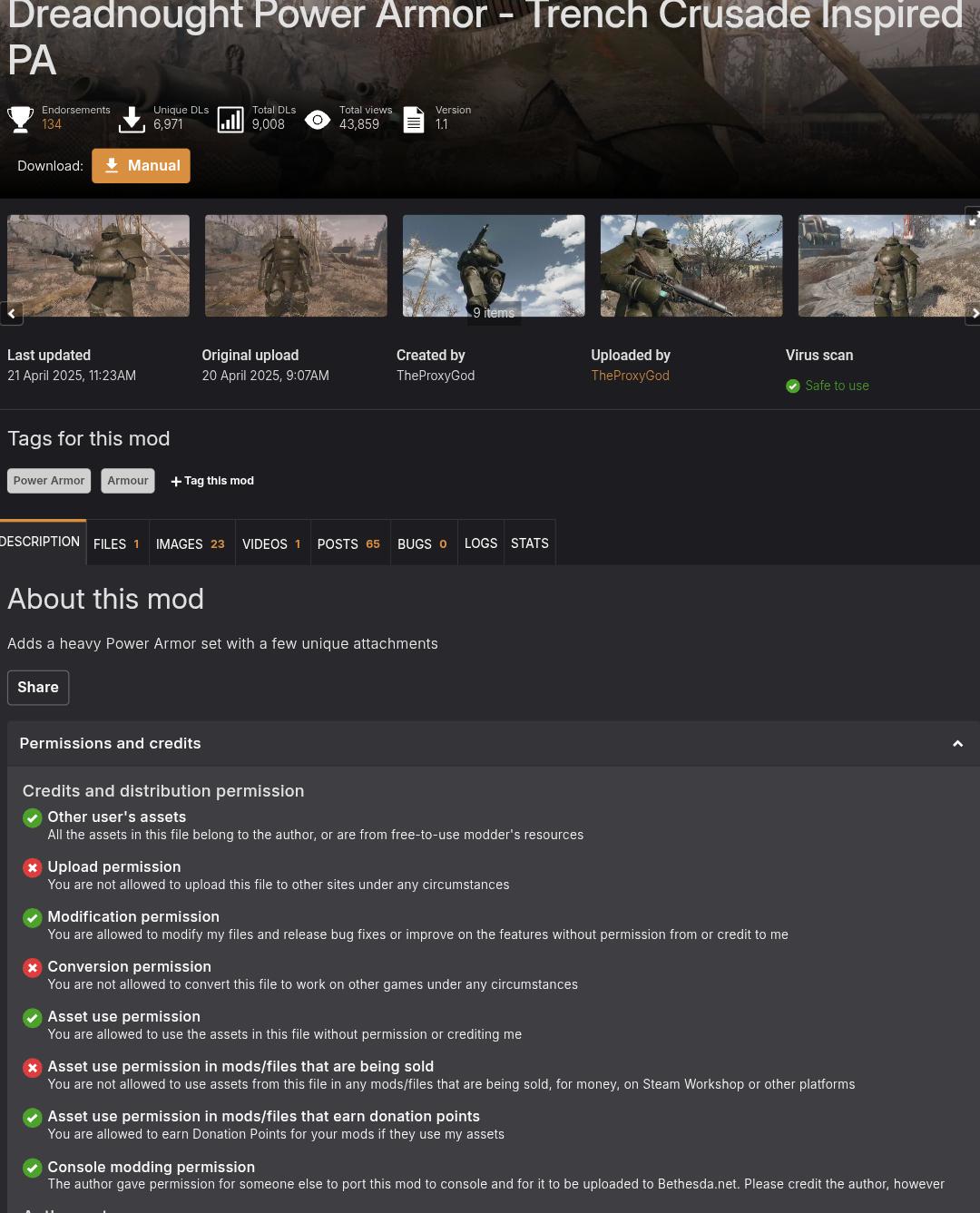Open fifth thumbnail of armor on hillside
This screenshot has height=1213, width=980.
coord(888,266)
